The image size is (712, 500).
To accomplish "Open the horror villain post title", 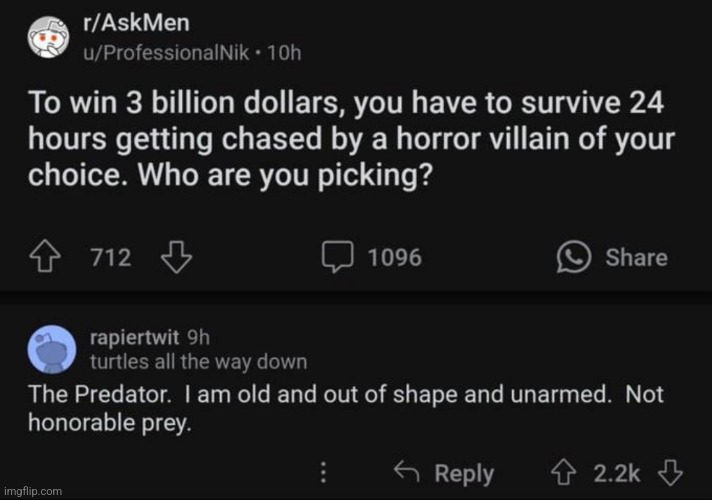I will tap(351, 139).
